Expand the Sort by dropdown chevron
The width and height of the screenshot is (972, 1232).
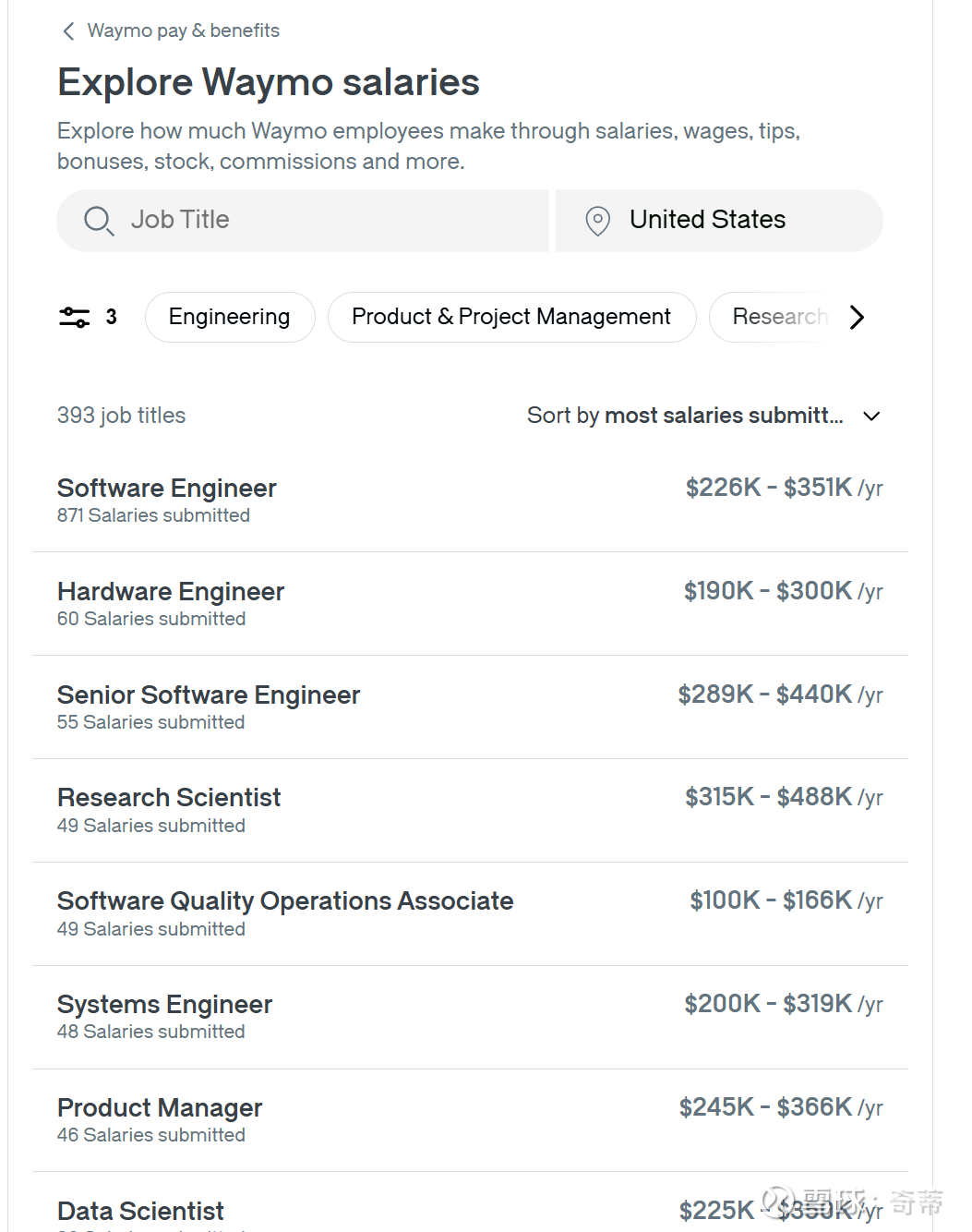(871, 417)
